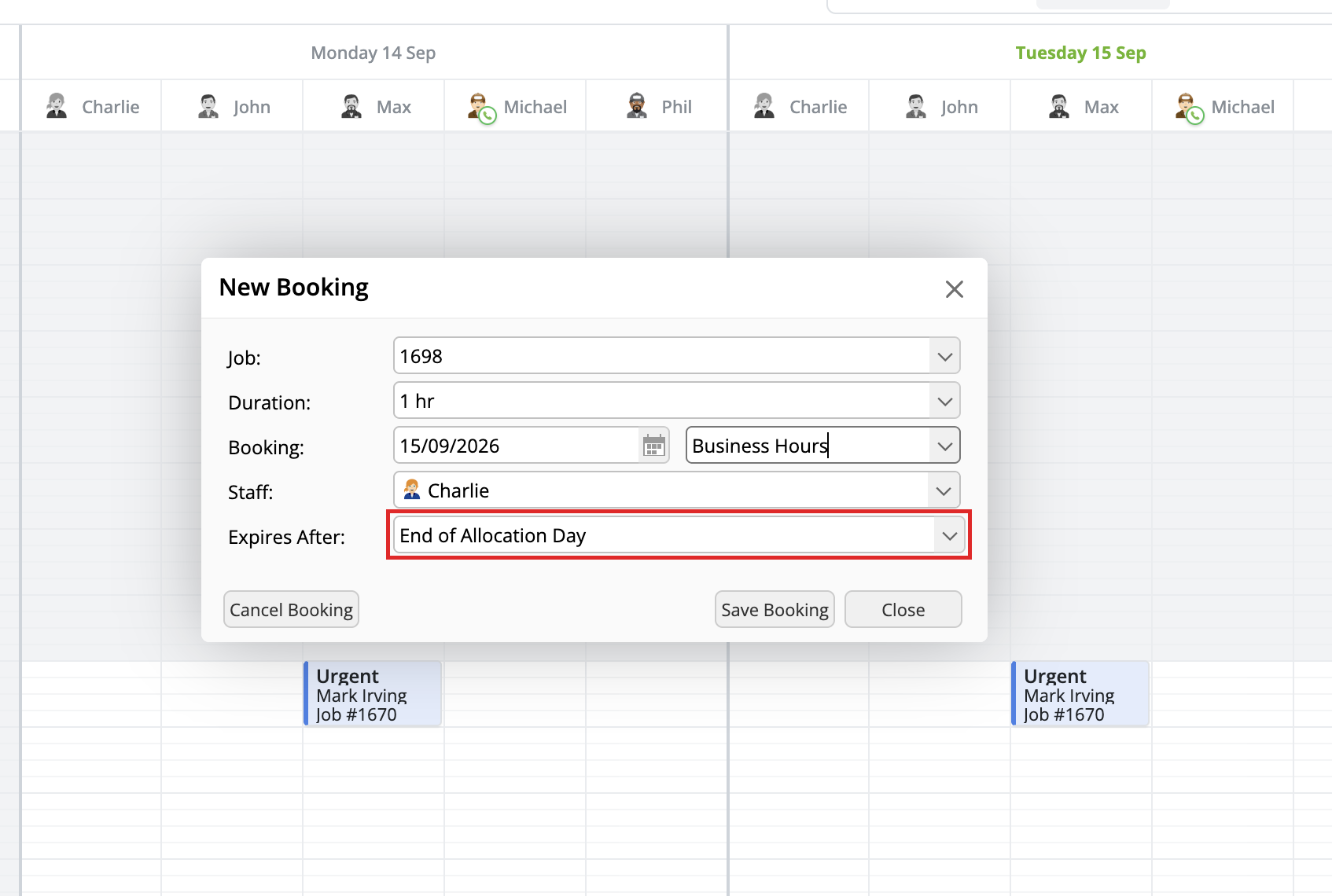Click Michael's avatar under Tuesday 15 Sep
This screenshot has height=896, width=1332.
pos(1188,108)
